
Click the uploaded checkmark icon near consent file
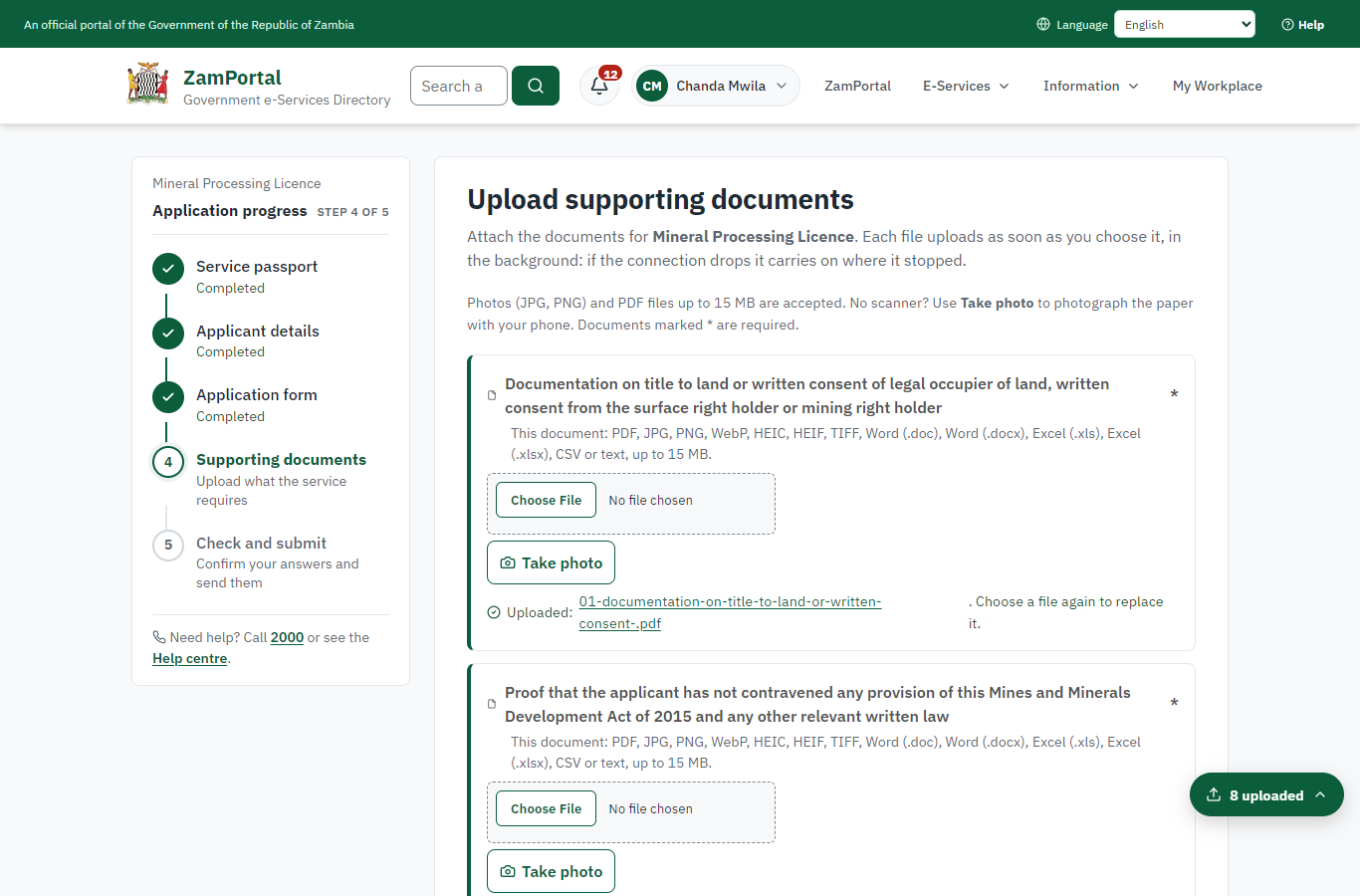pos(494,612)
